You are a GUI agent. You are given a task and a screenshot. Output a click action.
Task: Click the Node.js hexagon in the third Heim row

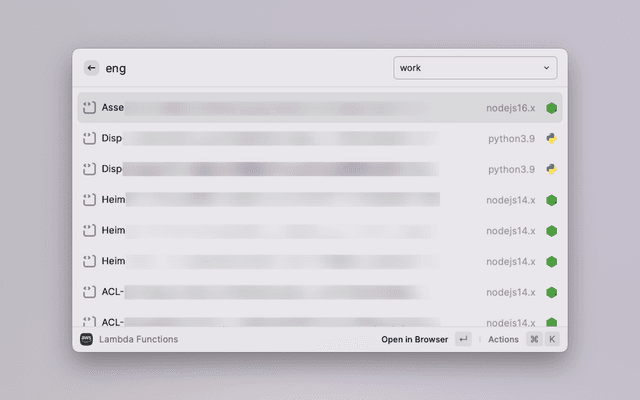[551, 261]
